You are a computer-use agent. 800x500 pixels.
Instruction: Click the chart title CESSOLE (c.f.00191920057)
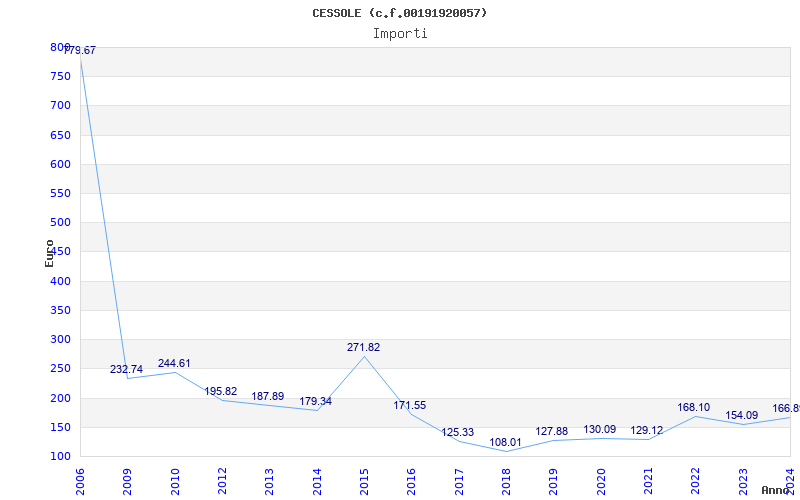pyautogui.click(x=399, y=13)
